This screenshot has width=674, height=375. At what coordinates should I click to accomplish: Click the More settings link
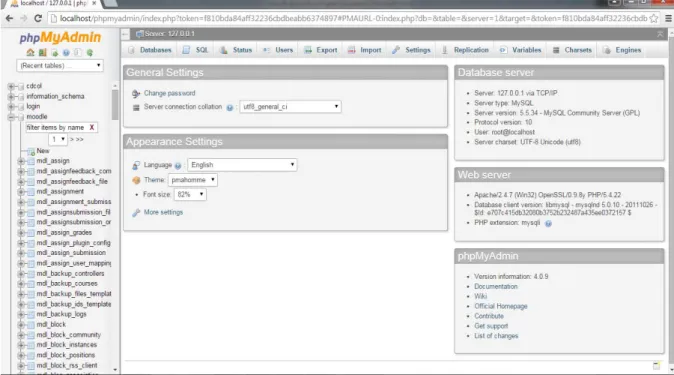point(163,212)
